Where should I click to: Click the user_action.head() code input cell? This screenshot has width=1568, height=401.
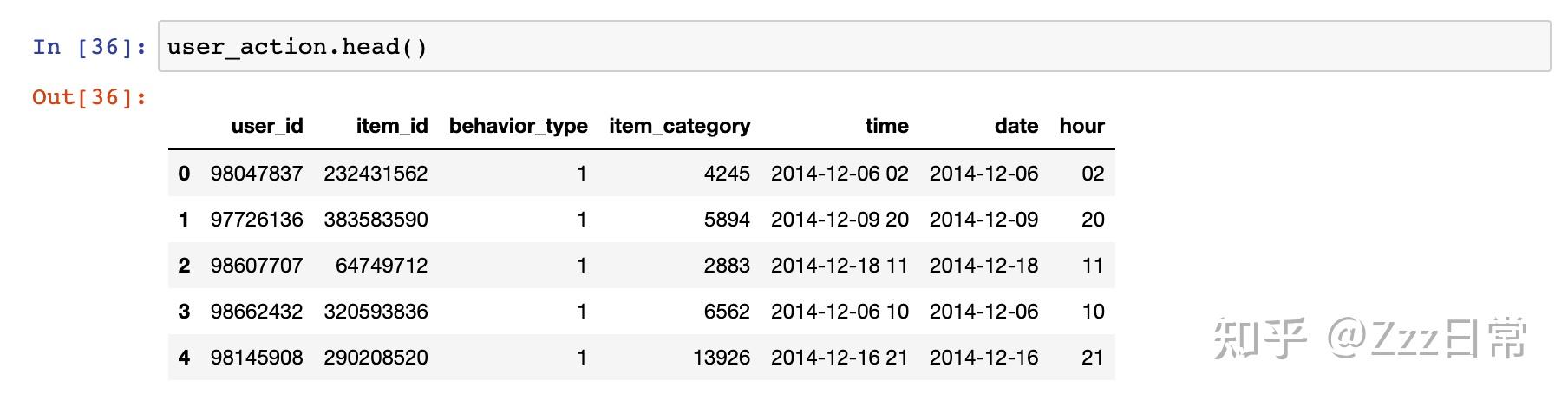coord(853,47)
